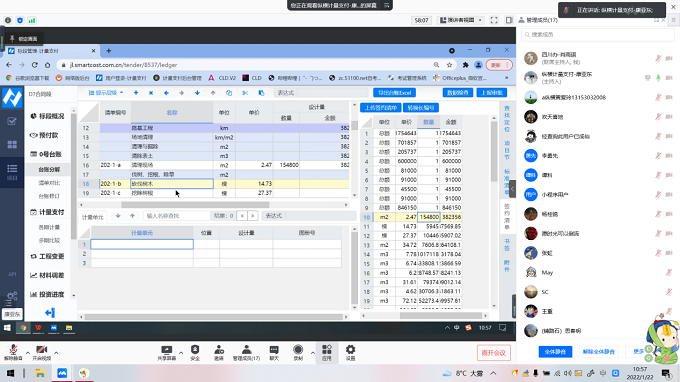This screenshot has width=680, height=382.
Task: Click the copy icon in ledger toolbar
Action: (x=229, y=93)
